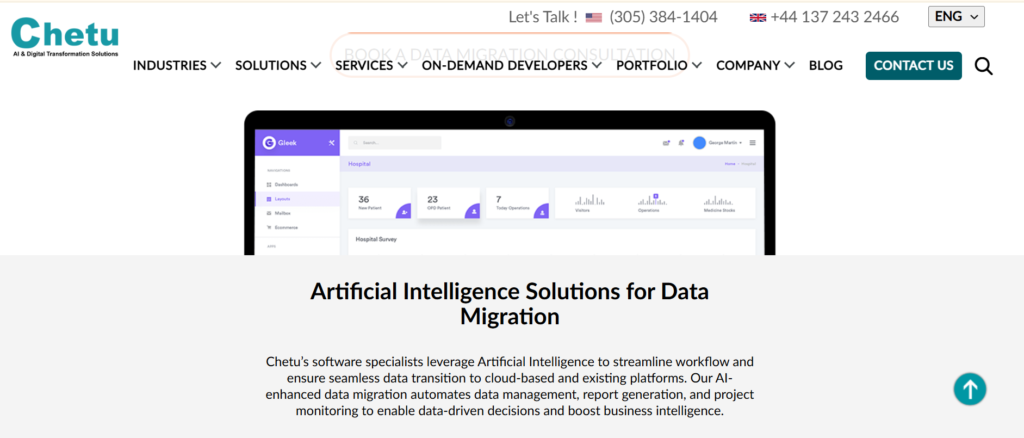Screen dimensions: 1024x438
Task: Click the George Martin avatar in the mockup
Action: 699,143
